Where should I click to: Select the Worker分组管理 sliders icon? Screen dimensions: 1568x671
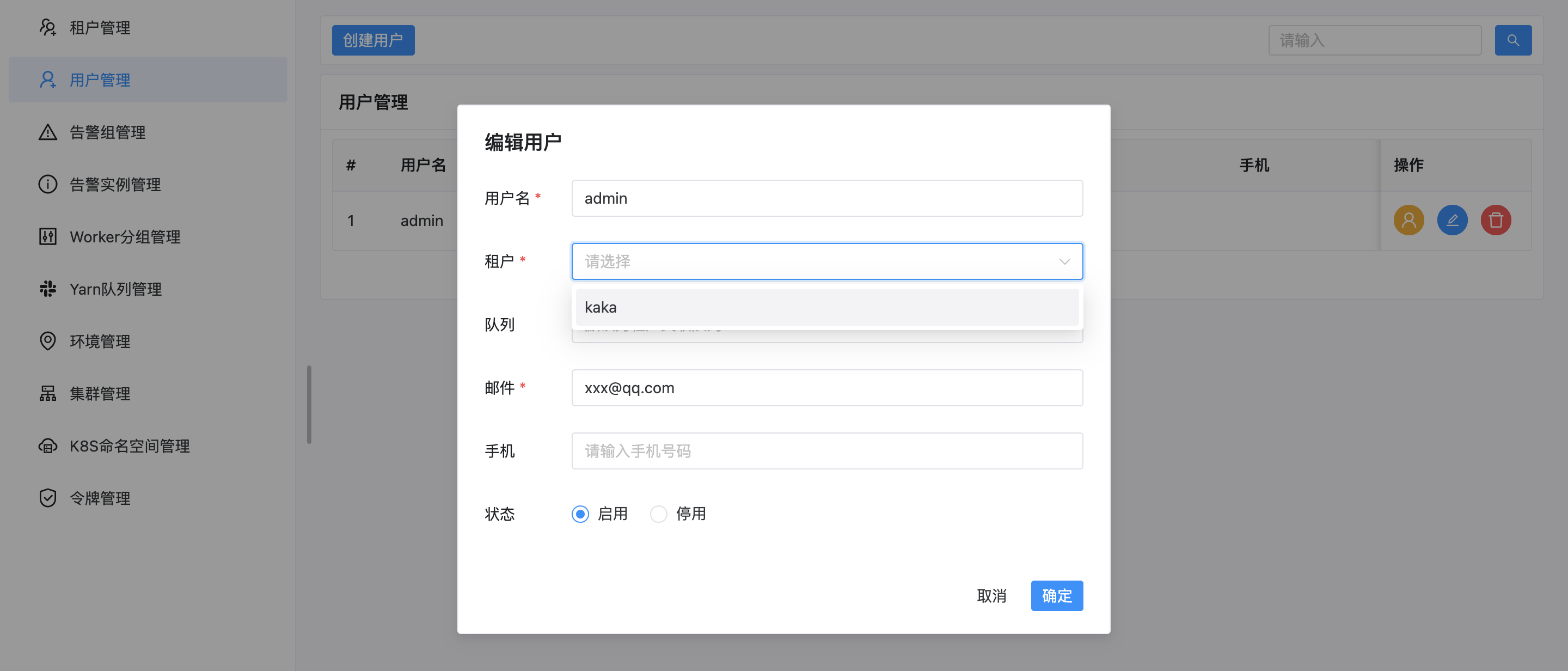47,236
